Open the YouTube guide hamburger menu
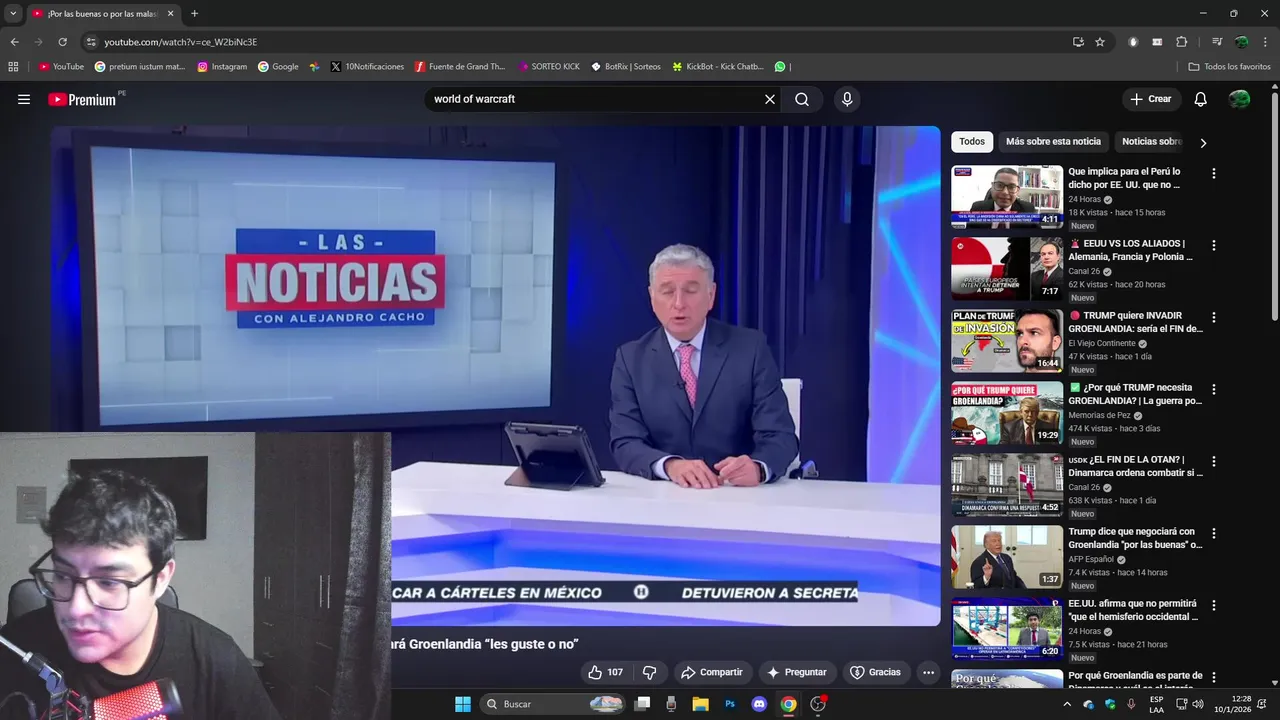Screen dimensions: 1280x720 24,99
